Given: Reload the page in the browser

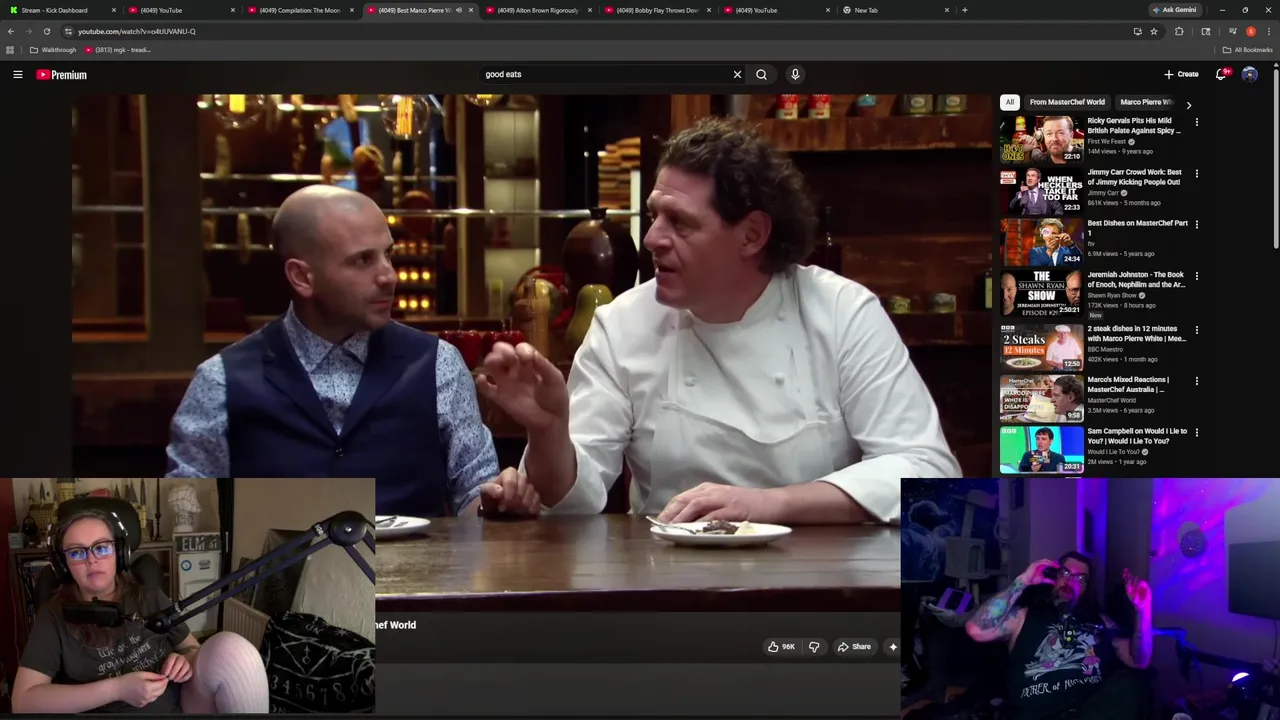Looking at the screenshot, I should [46, 31].
